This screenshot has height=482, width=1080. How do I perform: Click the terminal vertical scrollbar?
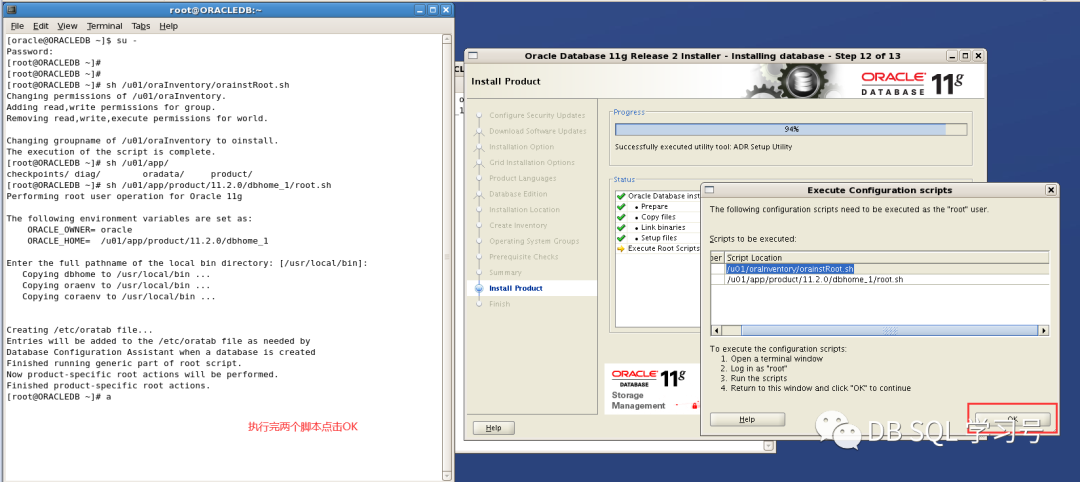tap(448, 258)
